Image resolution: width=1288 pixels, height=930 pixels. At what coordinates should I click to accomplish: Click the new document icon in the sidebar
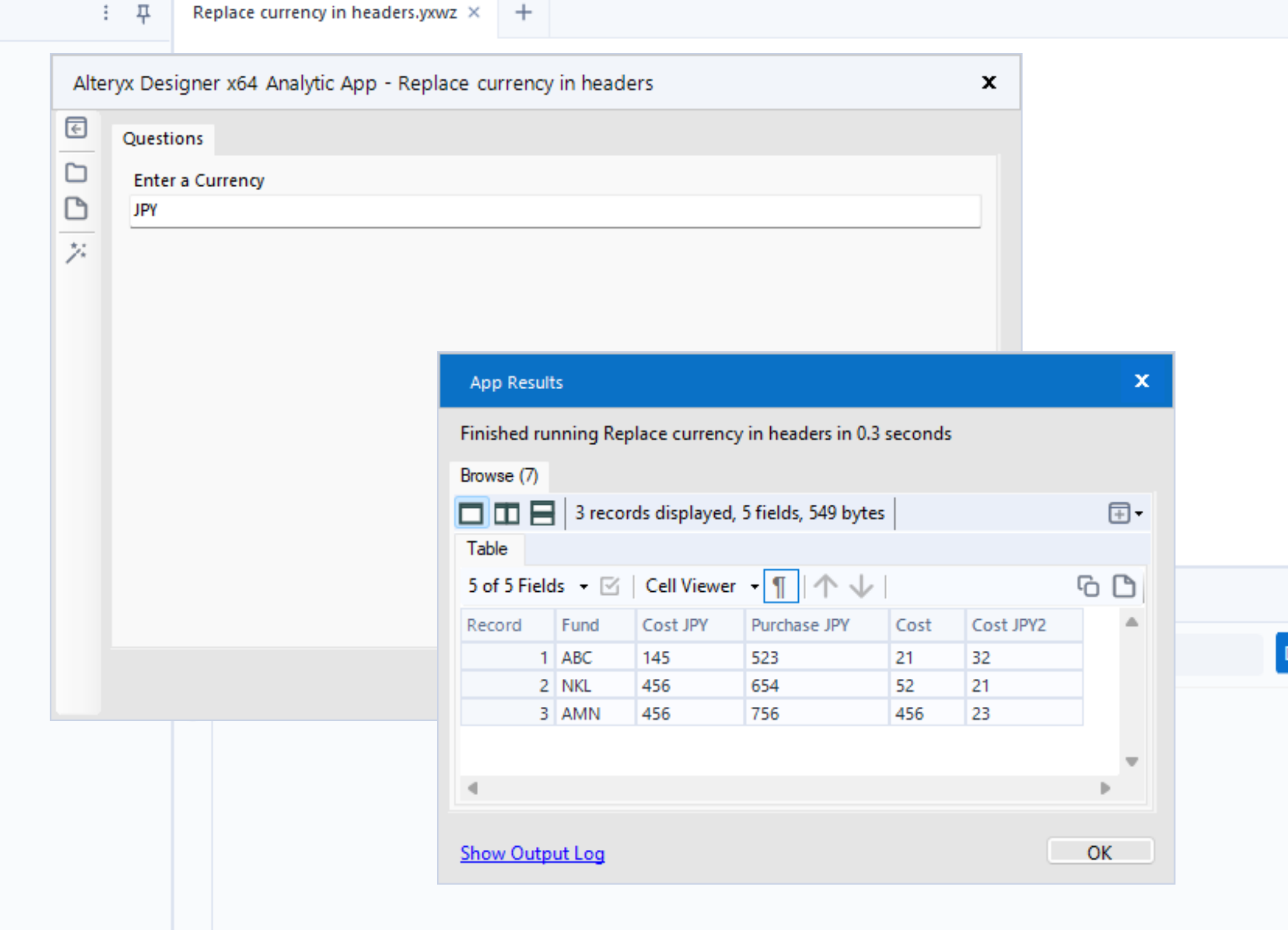click(76, 209)
